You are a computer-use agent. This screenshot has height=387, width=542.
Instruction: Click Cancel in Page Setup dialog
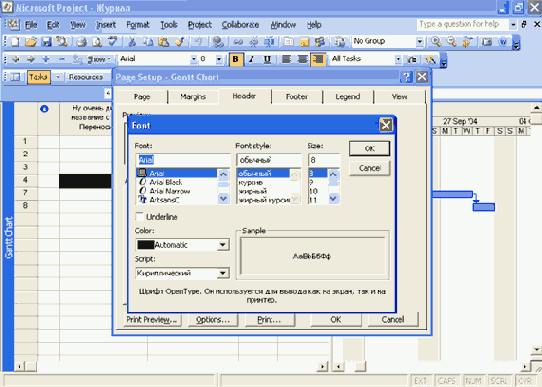point(393,320)
